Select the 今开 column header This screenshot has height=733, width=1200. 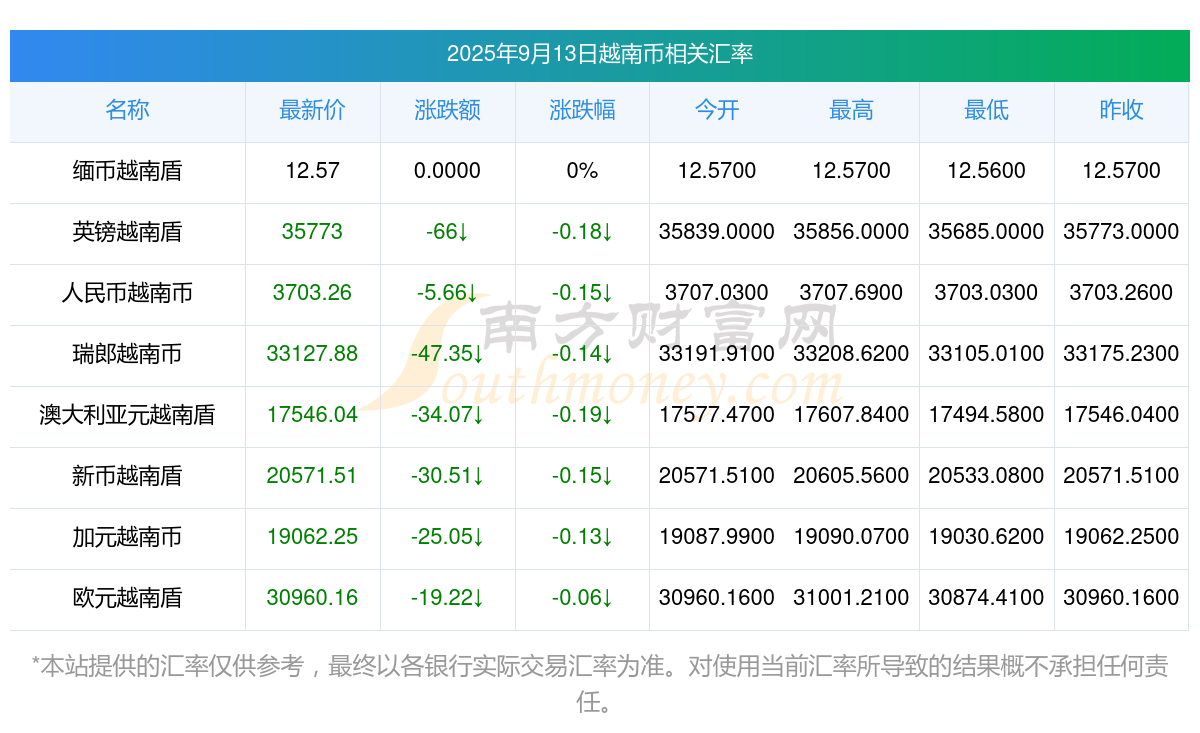click(717, 111)
